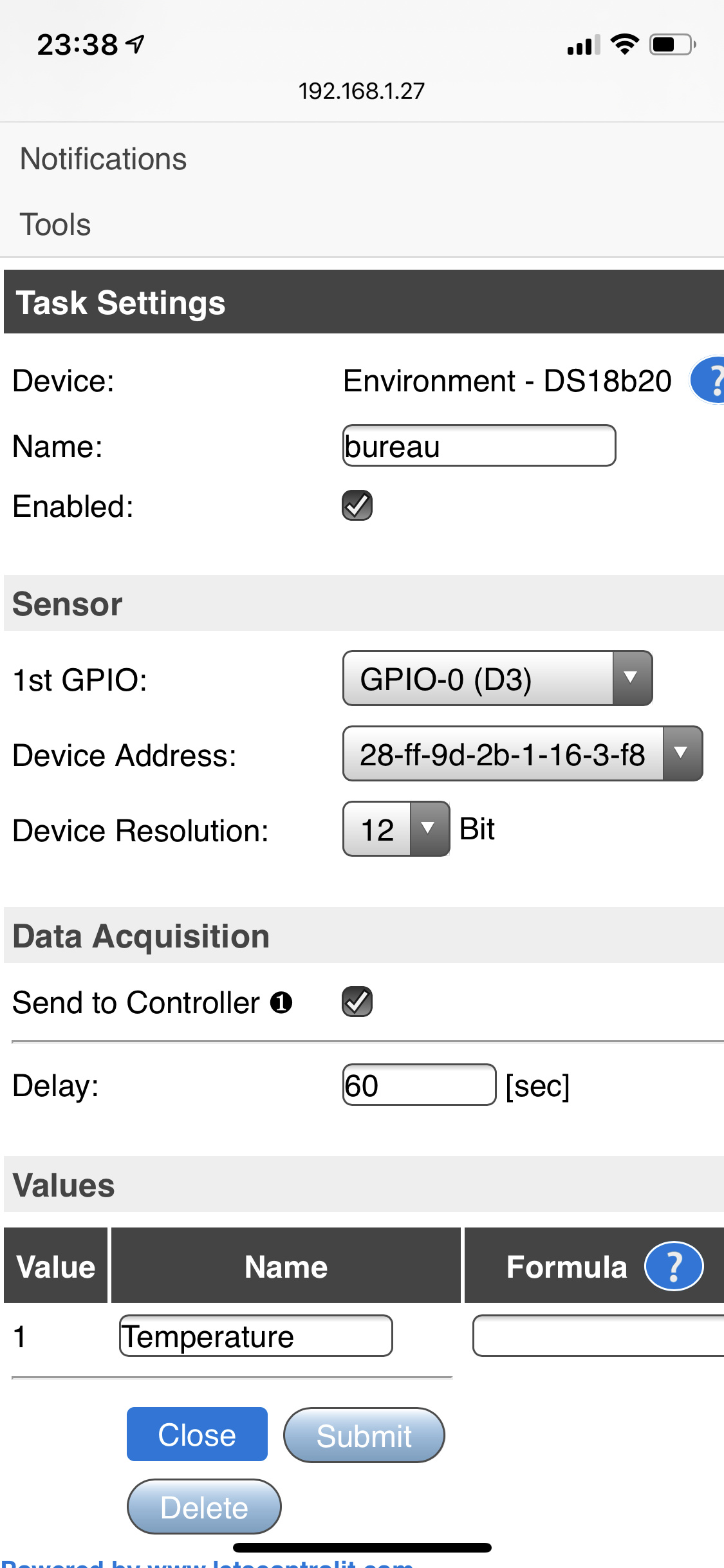Open the Formula help question mark icon
Image resolution: width=724 pixels, height=1568 pixels.
point(674,1266)
